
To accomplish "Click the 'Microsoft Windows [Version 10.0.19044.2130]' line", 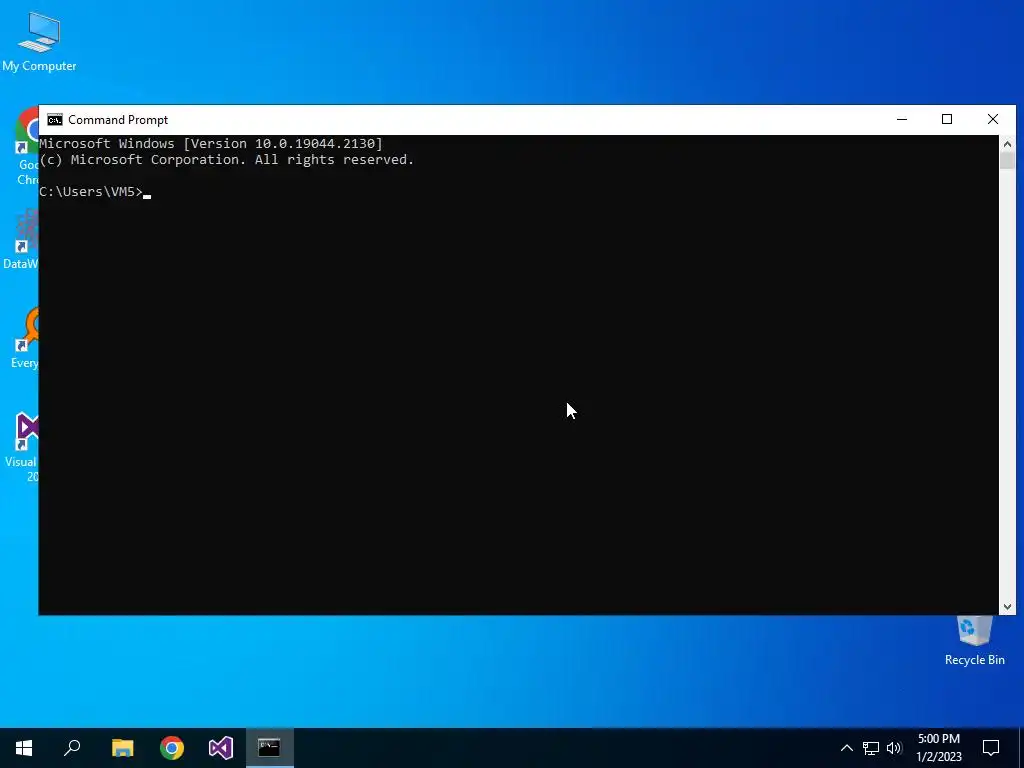I will coord(211,144).
